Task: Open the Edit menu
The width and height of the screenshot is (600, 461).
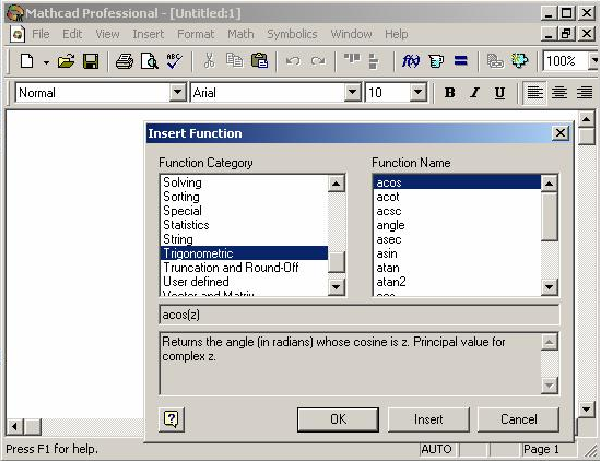Action: (x=72, y=34)
